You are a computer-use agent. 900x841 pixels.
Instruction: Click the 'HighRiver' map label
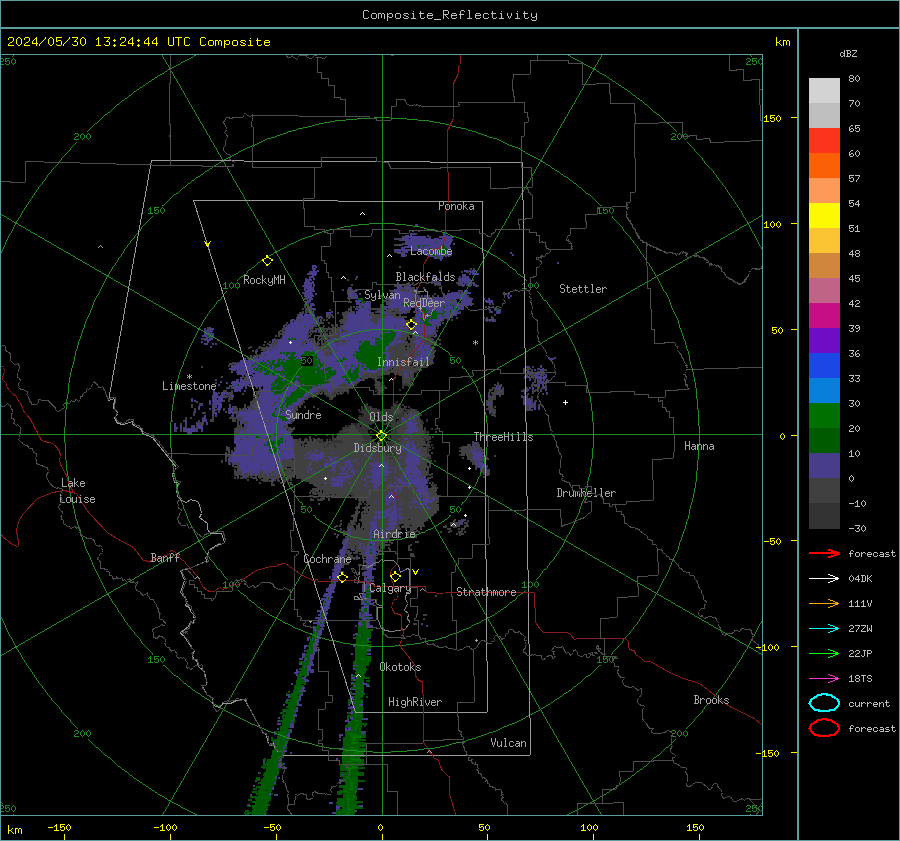415,702
